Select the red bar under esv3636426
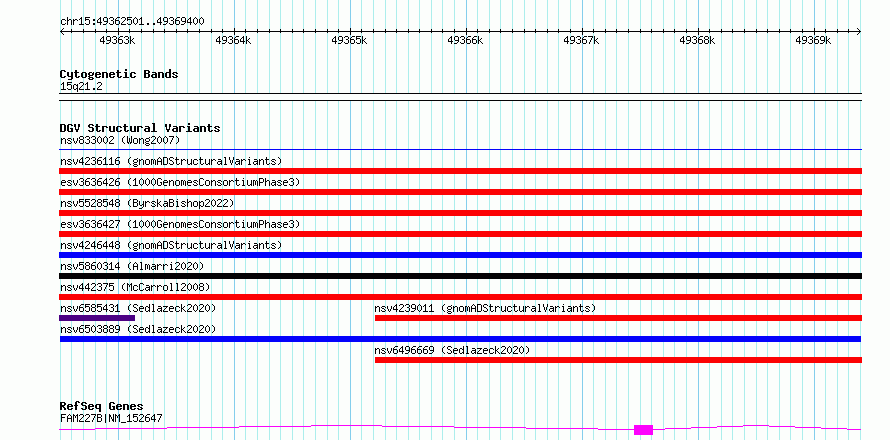890x440 pixels. pos(460,192)
